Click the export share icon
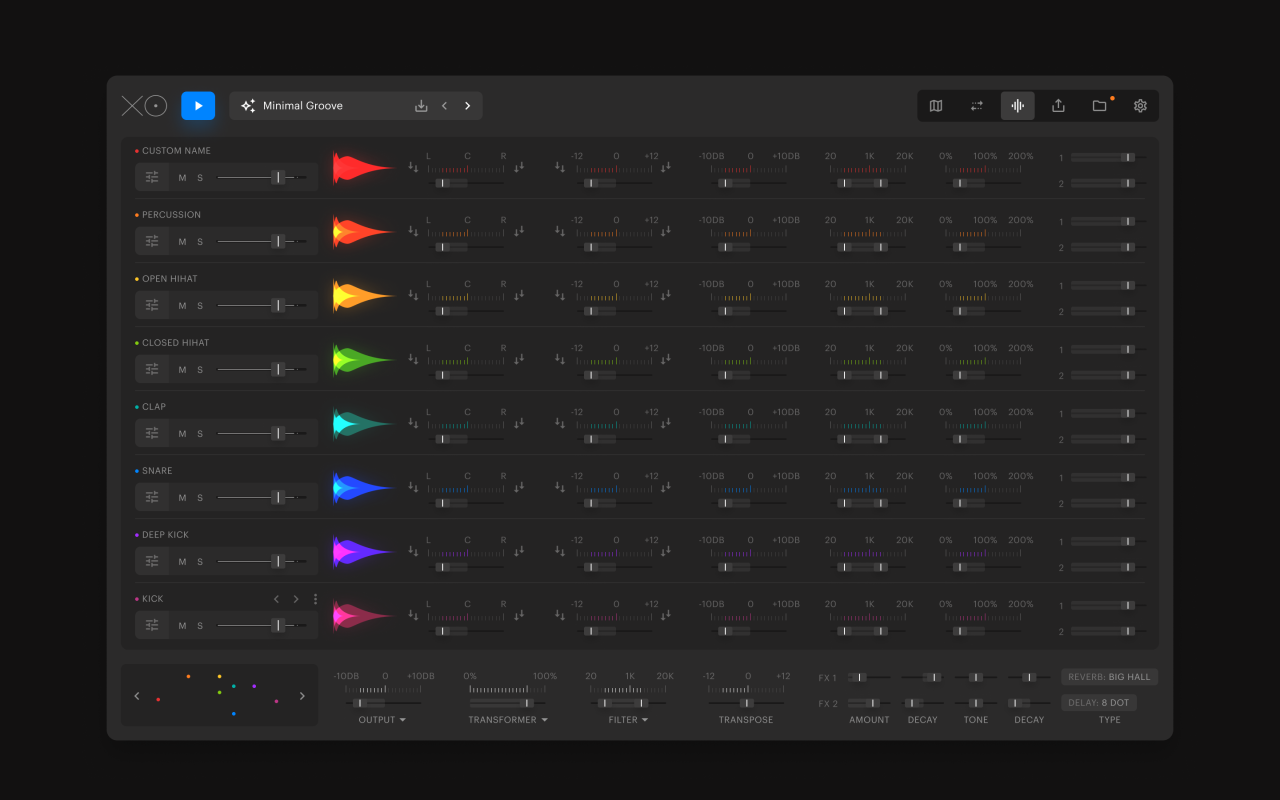 (x=1058, y=106)
